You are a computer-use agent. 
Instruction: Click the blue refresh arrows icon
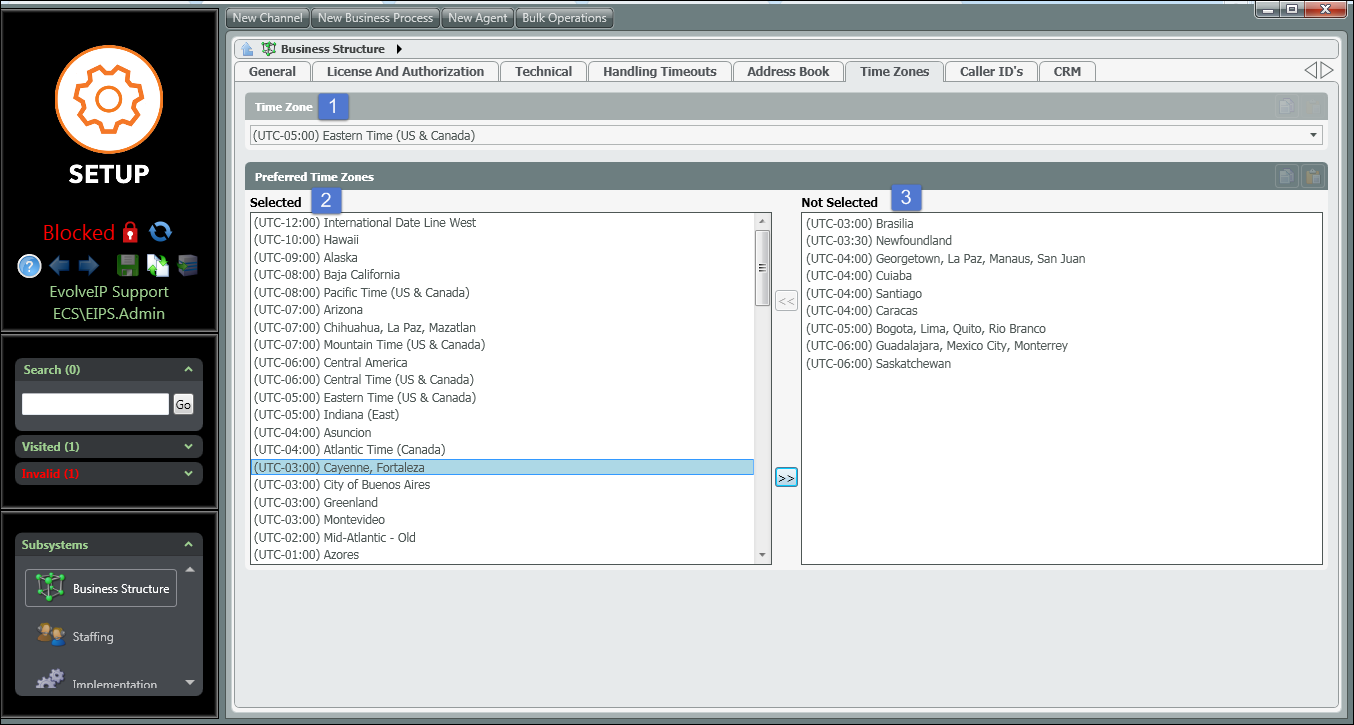click(160, 232)
